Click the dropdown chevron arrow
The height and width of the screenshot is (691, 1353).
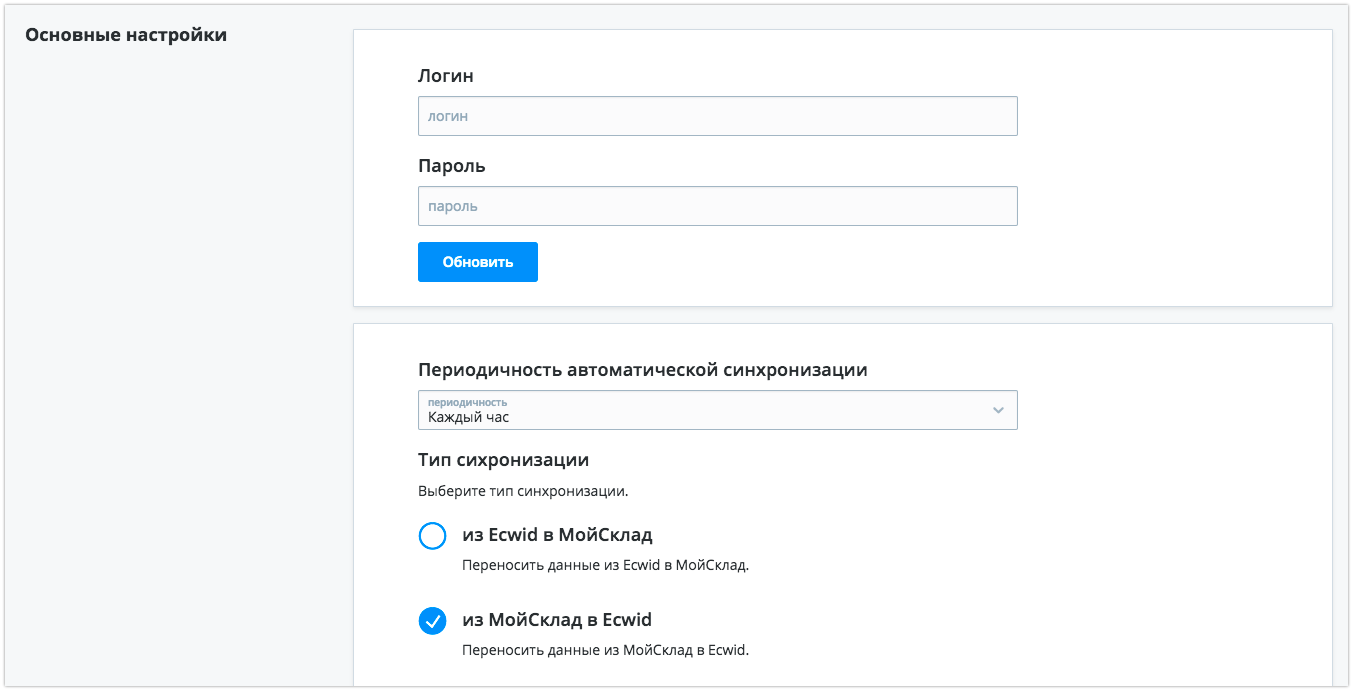(997, 410)
